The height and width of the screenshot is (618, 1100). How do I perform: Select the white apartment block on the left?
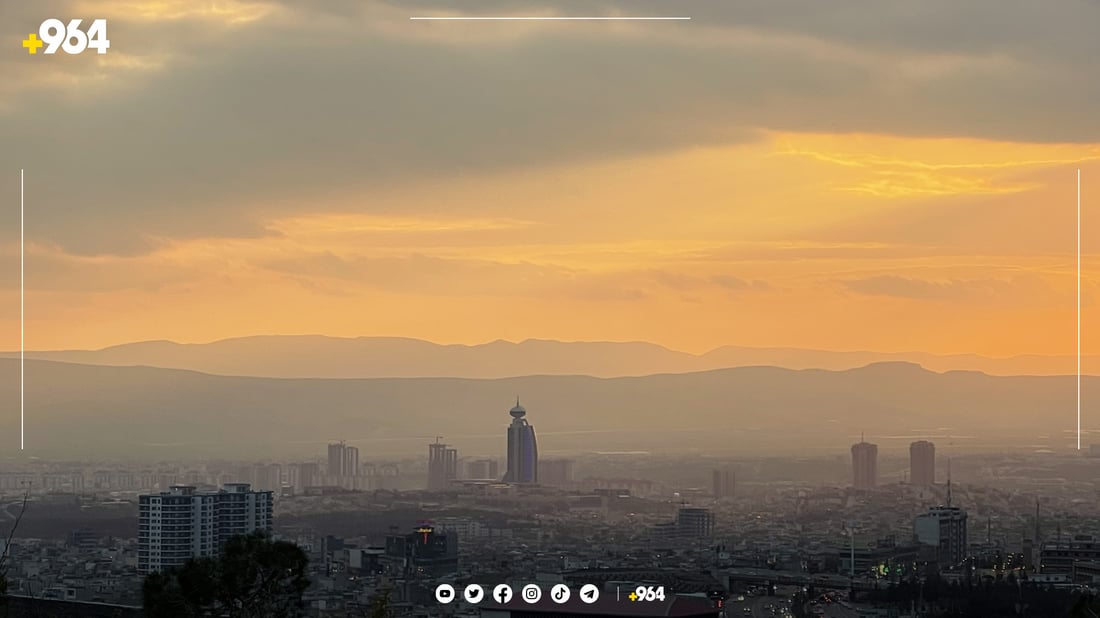(x=204, y=527)
